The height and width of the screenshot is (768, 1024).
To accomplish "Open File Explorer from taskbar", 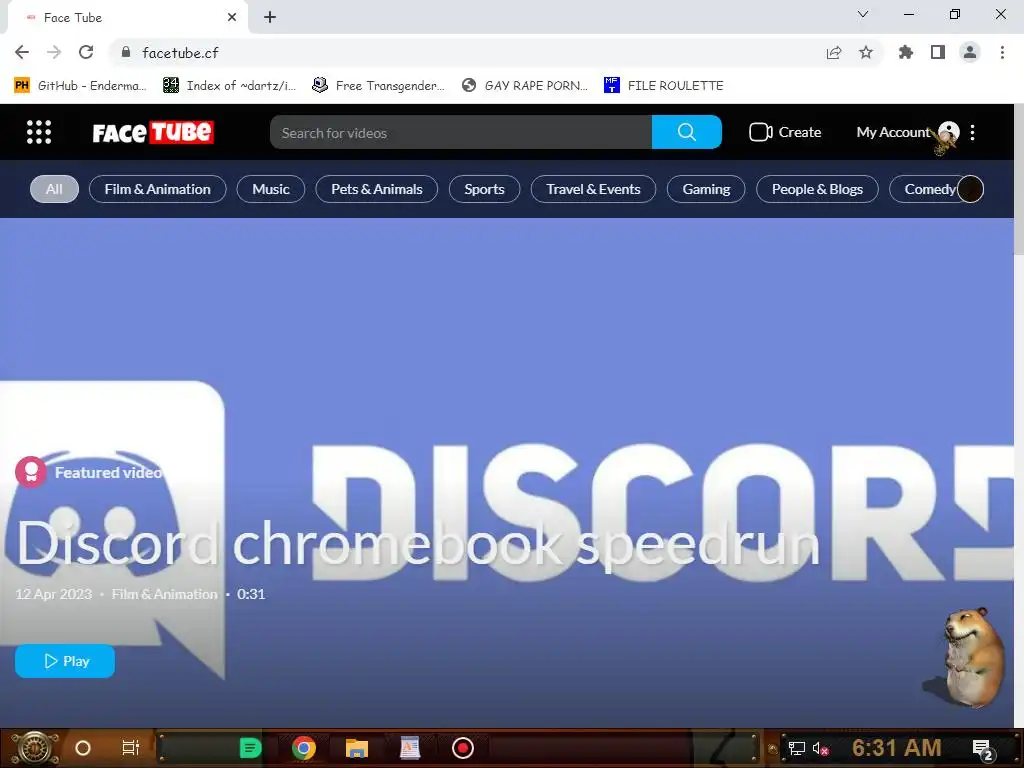I will [x=357, y=748].
